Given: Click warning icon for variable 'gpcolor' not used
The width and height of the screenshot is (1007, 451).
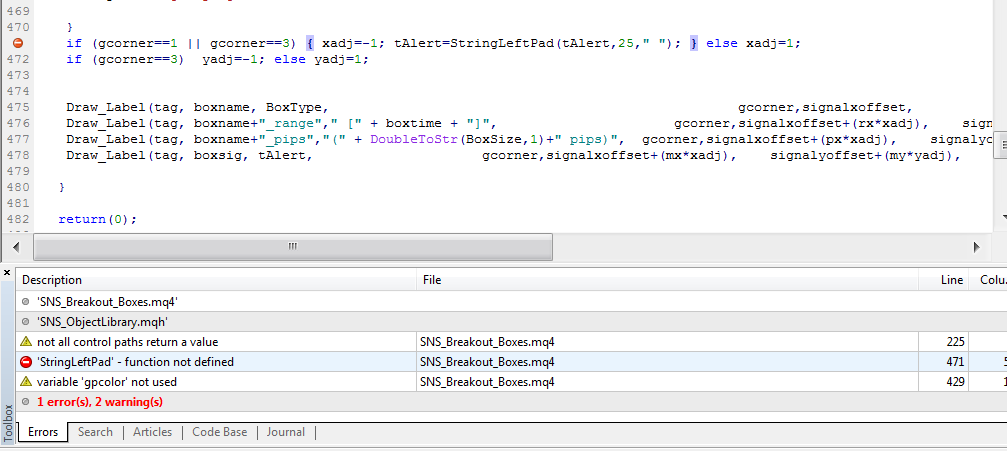Looking at the screenshot, I should tap(26, 382).
